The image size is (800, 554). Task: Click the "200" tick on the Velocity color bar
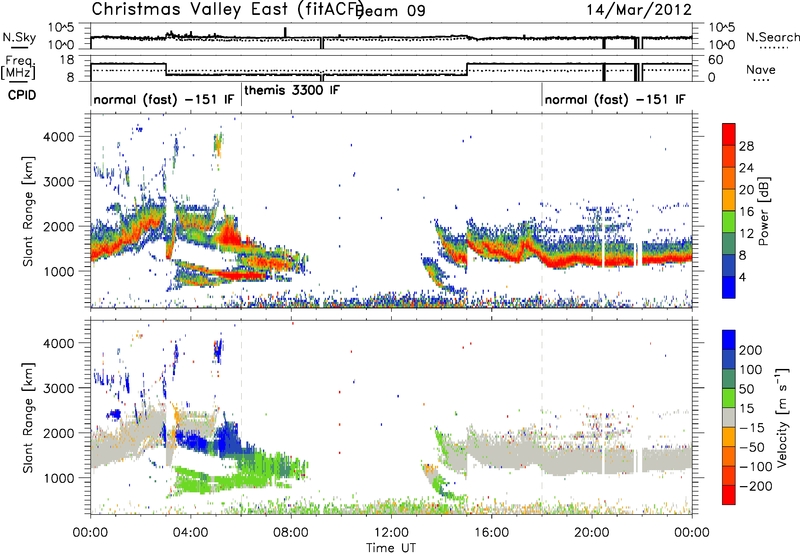pos(751,350)
